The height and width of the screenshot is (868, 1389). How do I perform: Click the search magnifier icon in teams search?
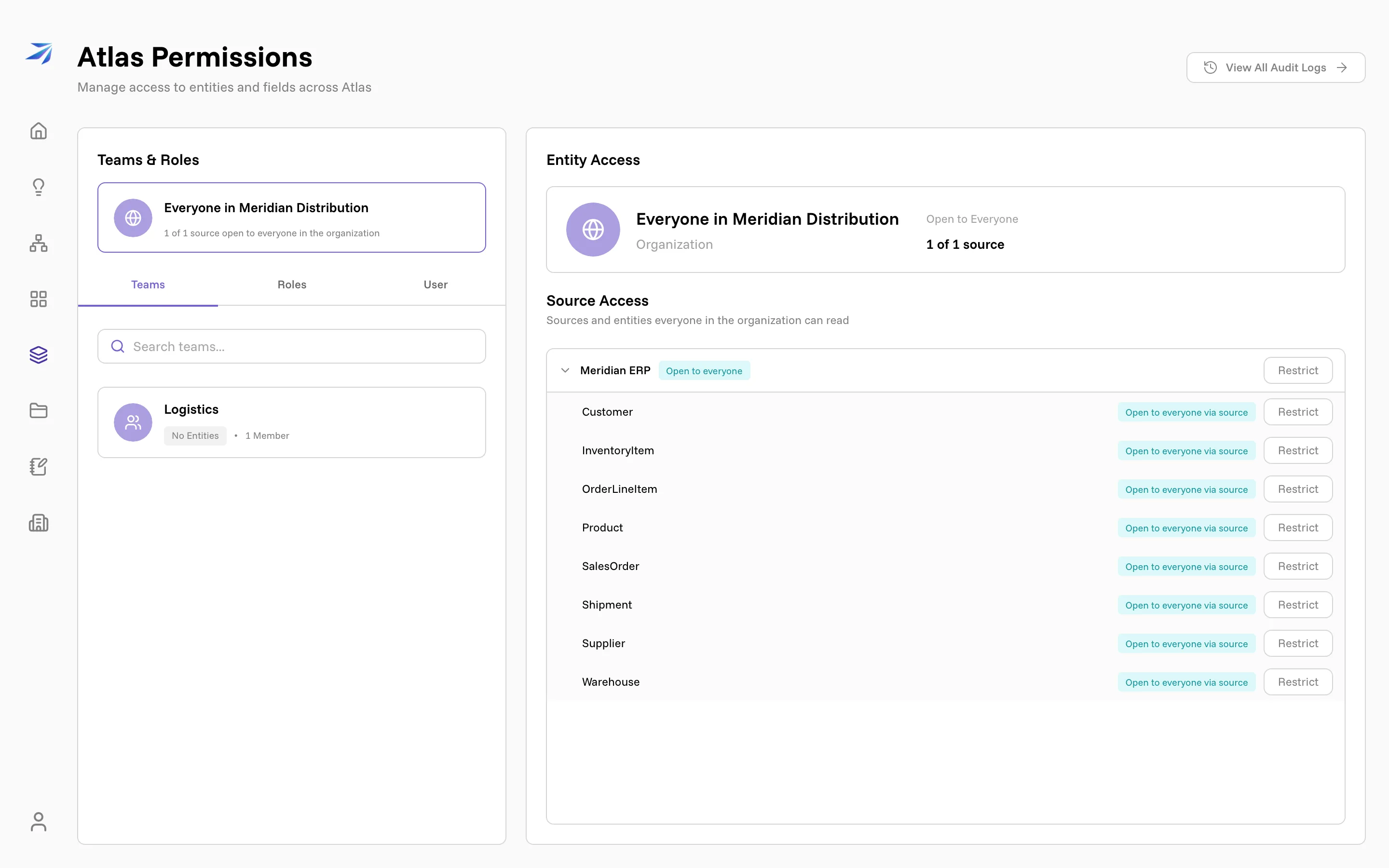(118, 346)
